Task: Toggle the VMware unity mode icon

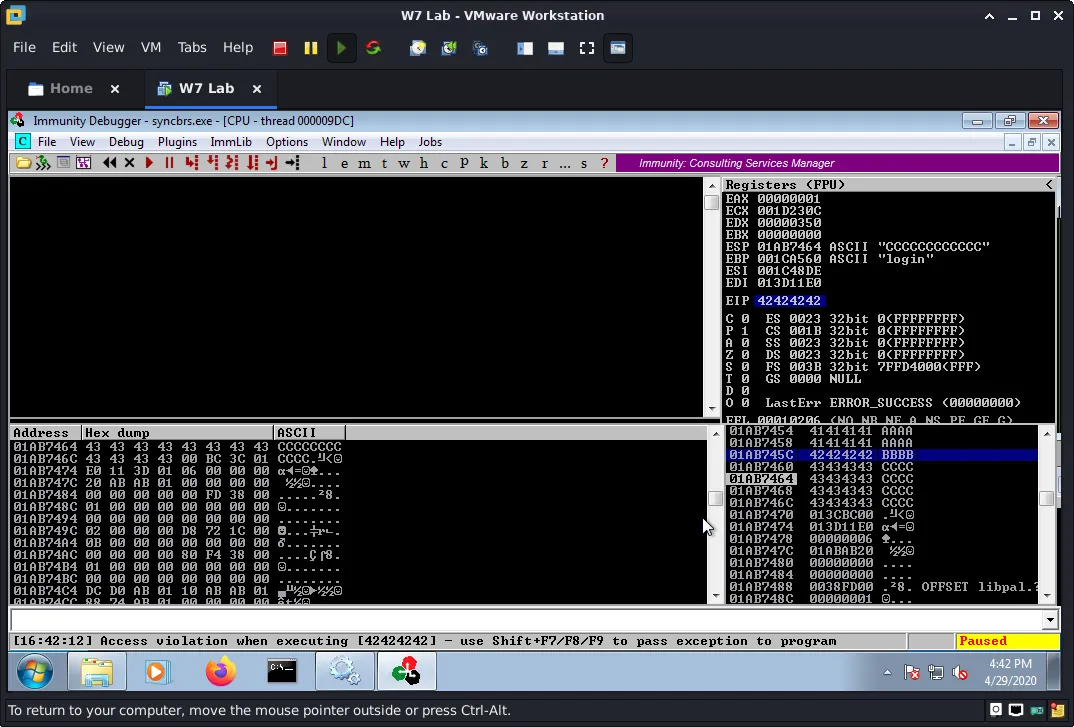Action: click(618, 48)
